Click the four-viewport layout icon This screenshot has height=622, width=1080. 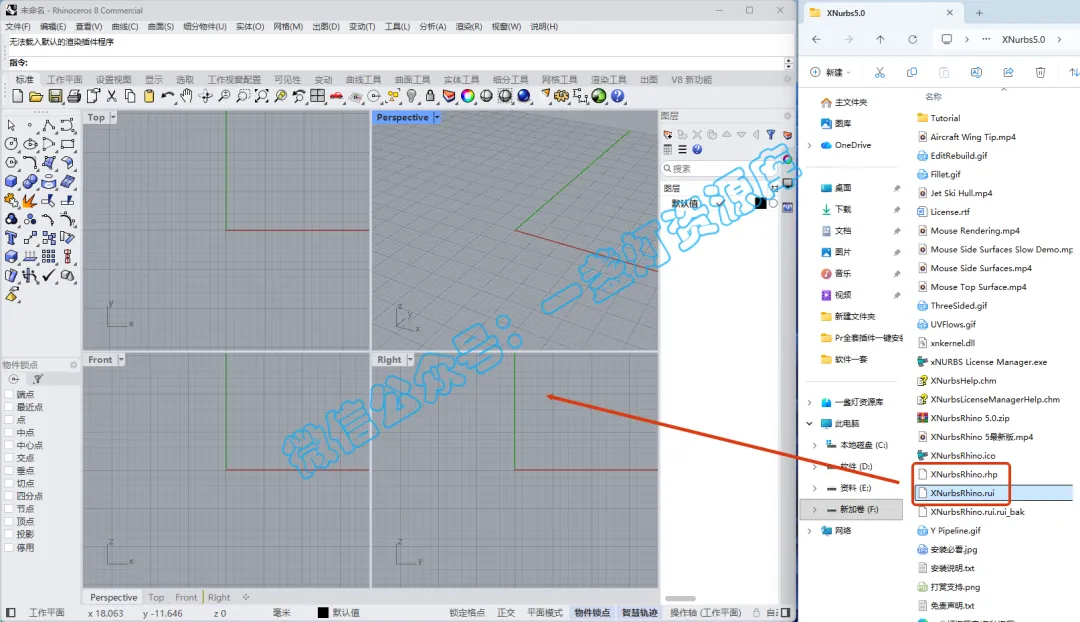pos(318,96)
